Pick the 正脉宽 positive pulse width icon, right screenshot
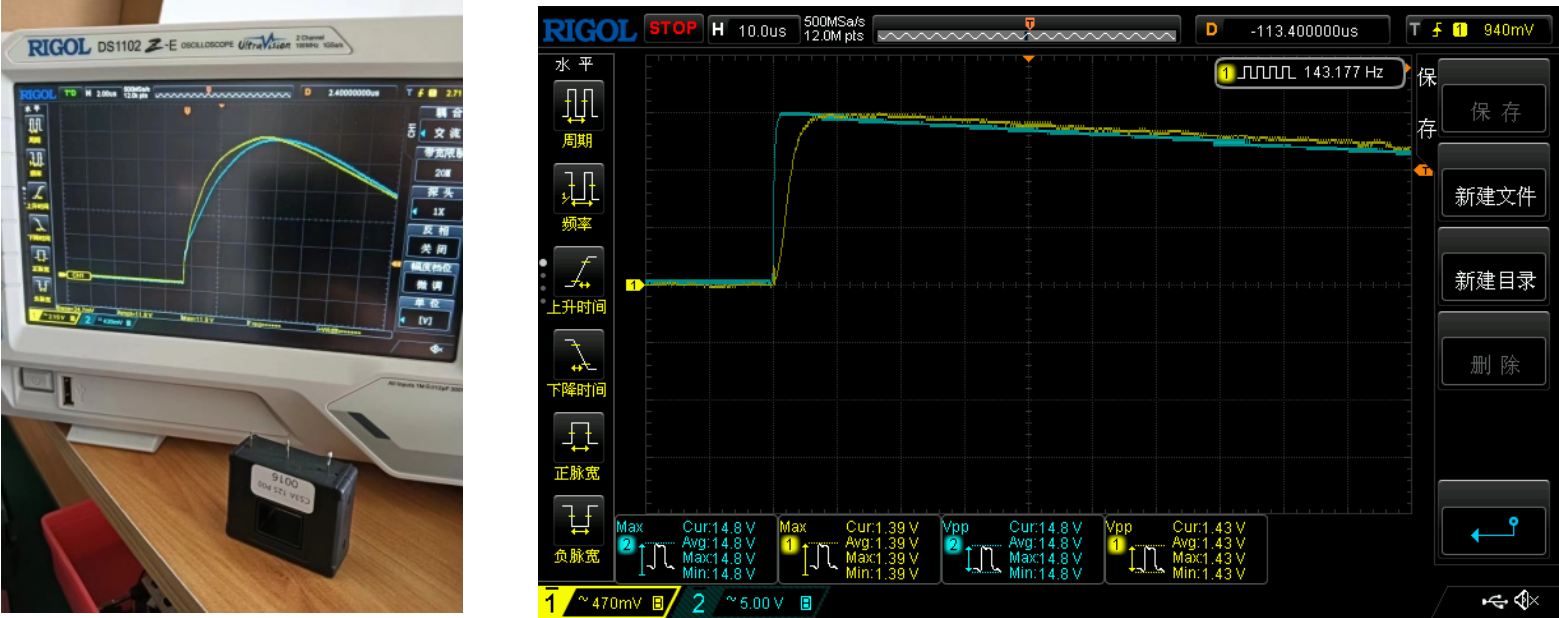 [579, 437]
